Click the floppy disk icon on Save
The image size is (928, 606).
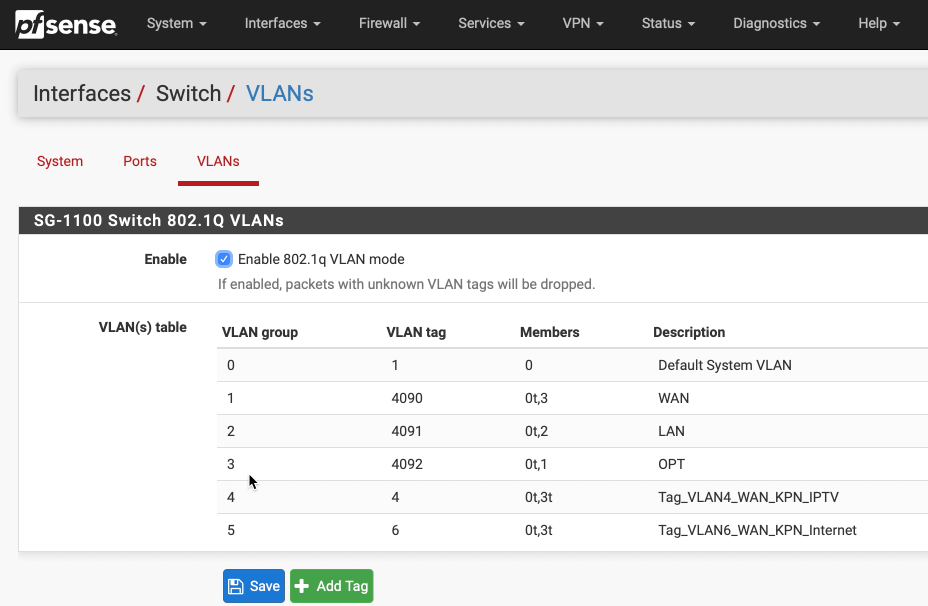pos(236,586)
